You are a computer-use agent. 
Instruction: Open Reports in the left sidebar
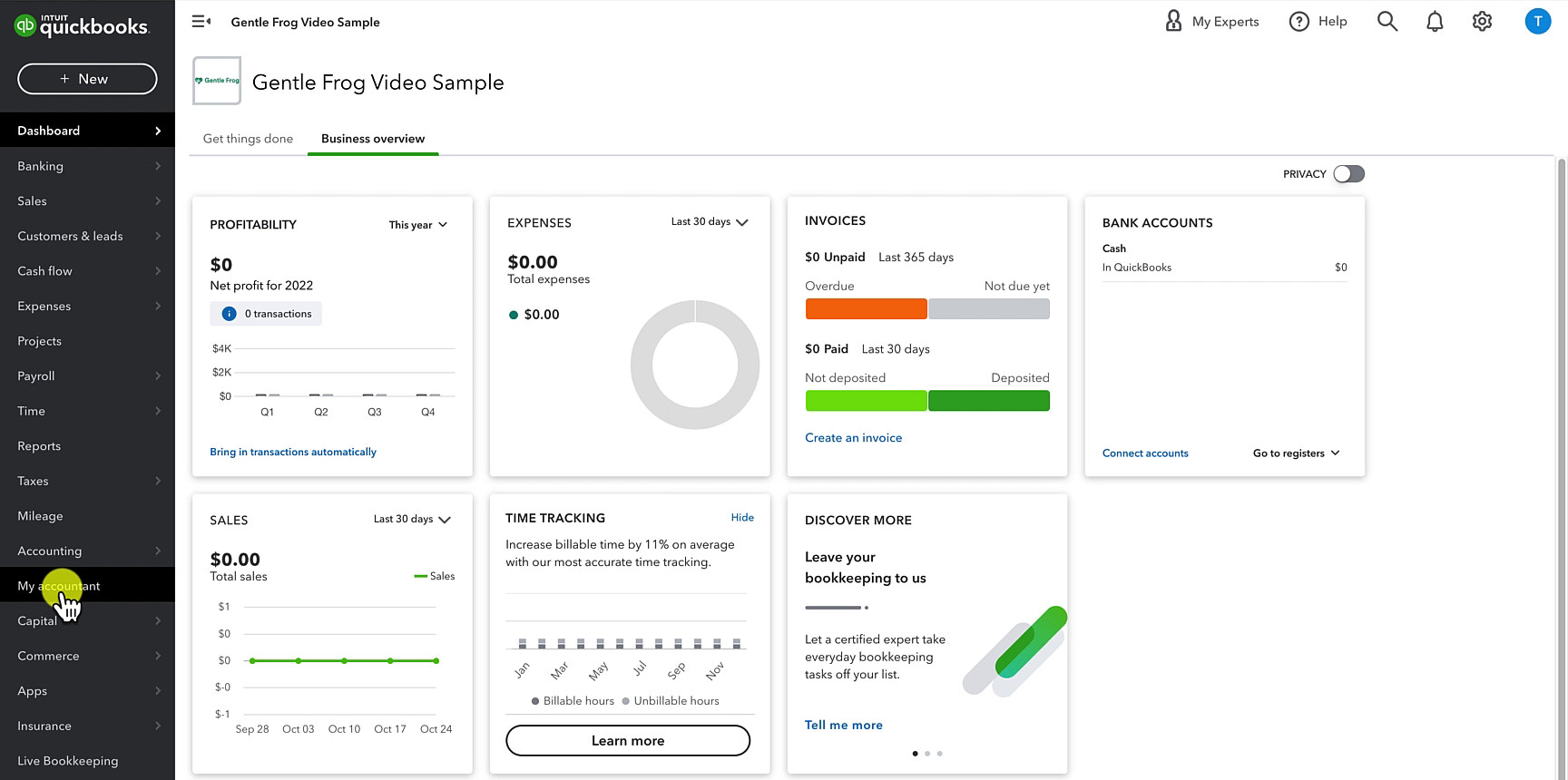(x=39, y=446)
